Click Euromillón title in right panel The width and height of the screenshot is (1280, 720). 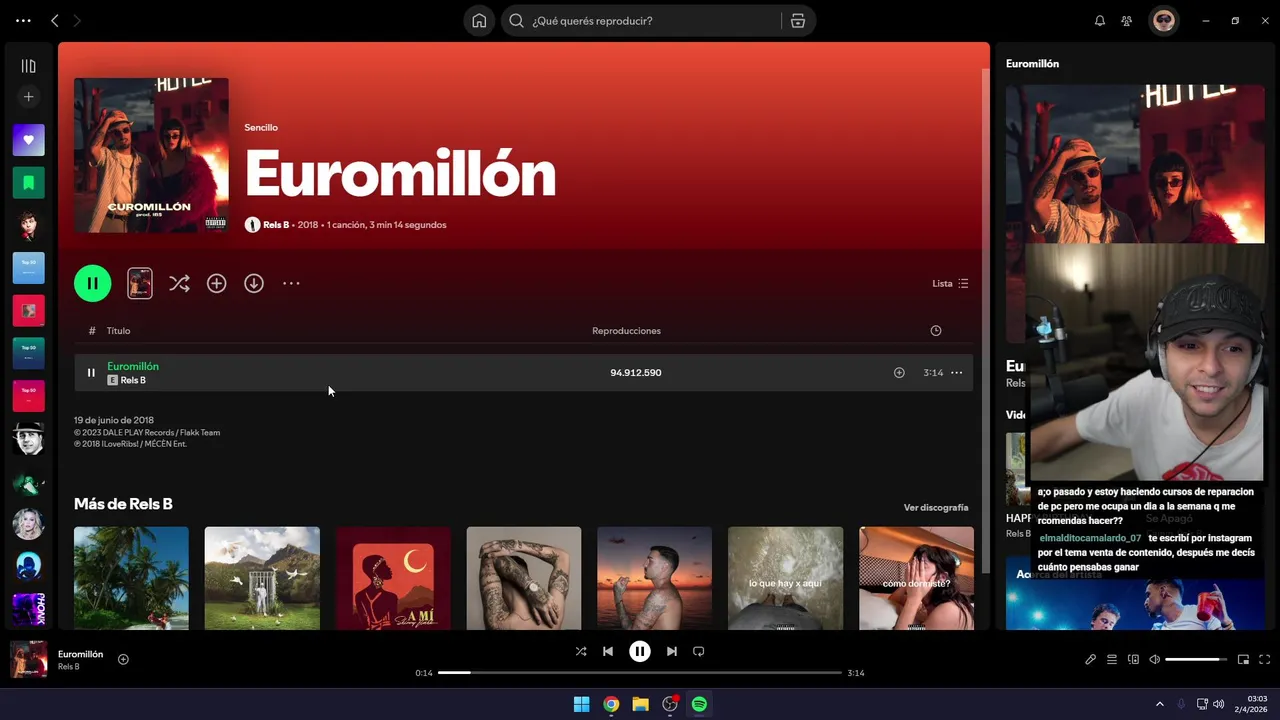1032,63
